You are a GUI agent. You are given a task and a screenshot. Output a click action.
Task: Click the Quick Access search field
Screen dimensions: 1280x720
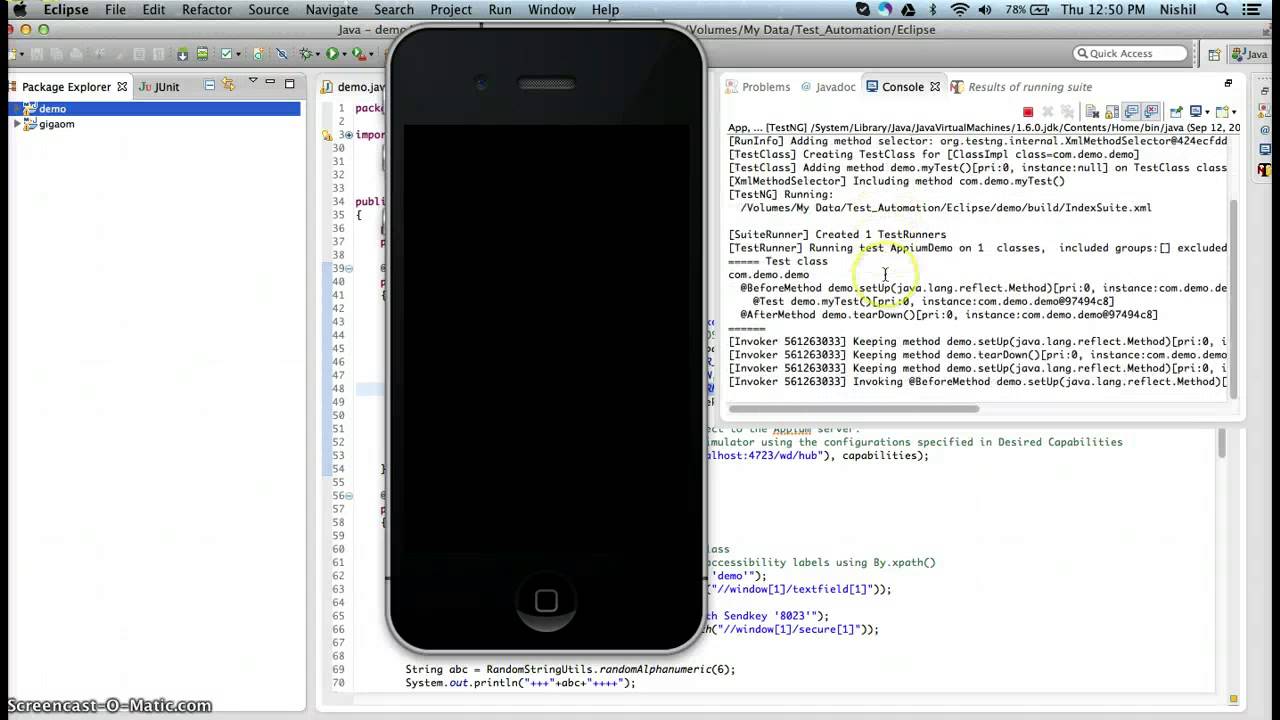1130,54
